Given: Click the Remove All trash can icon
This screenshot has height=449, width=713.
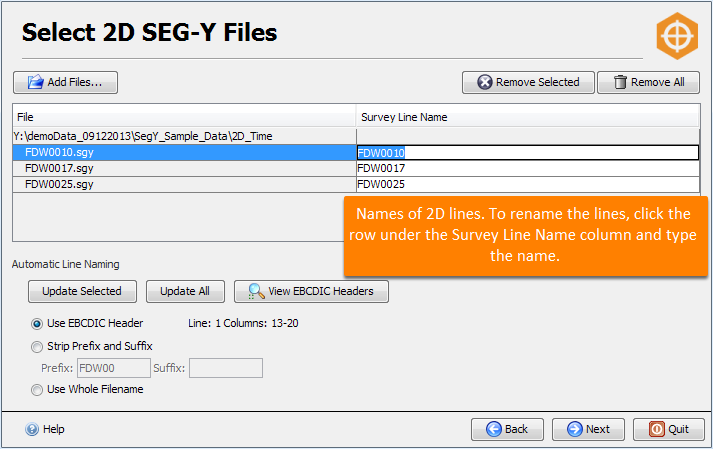Looking at the screenshot, I should [620, 82].
